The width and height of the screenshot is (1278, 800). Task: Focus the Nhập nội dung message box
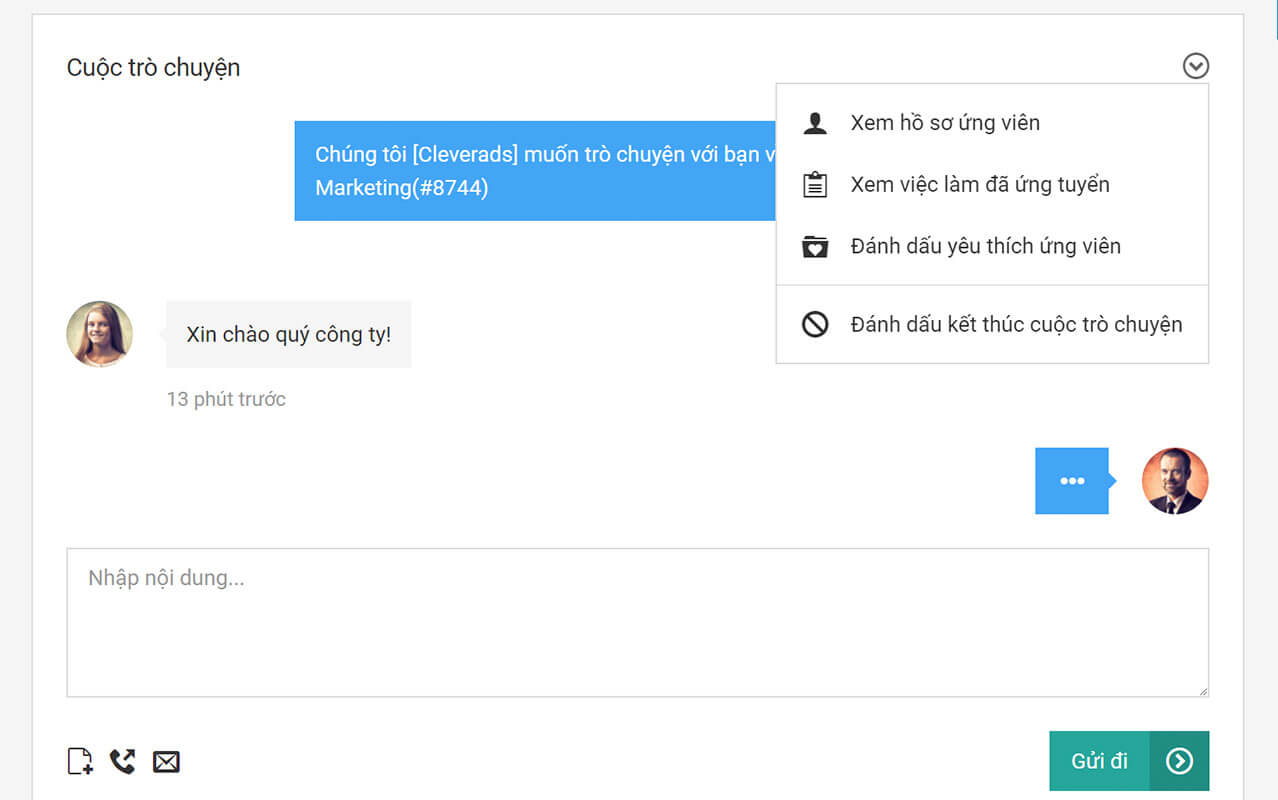coord(637,622)
